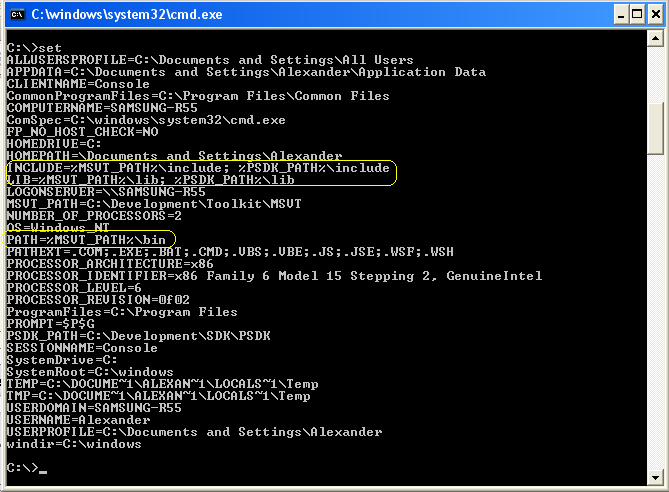The height and width of the screenshot is (492, 669).
Task: Click the scrollbar down arrow
Action: 655,476
